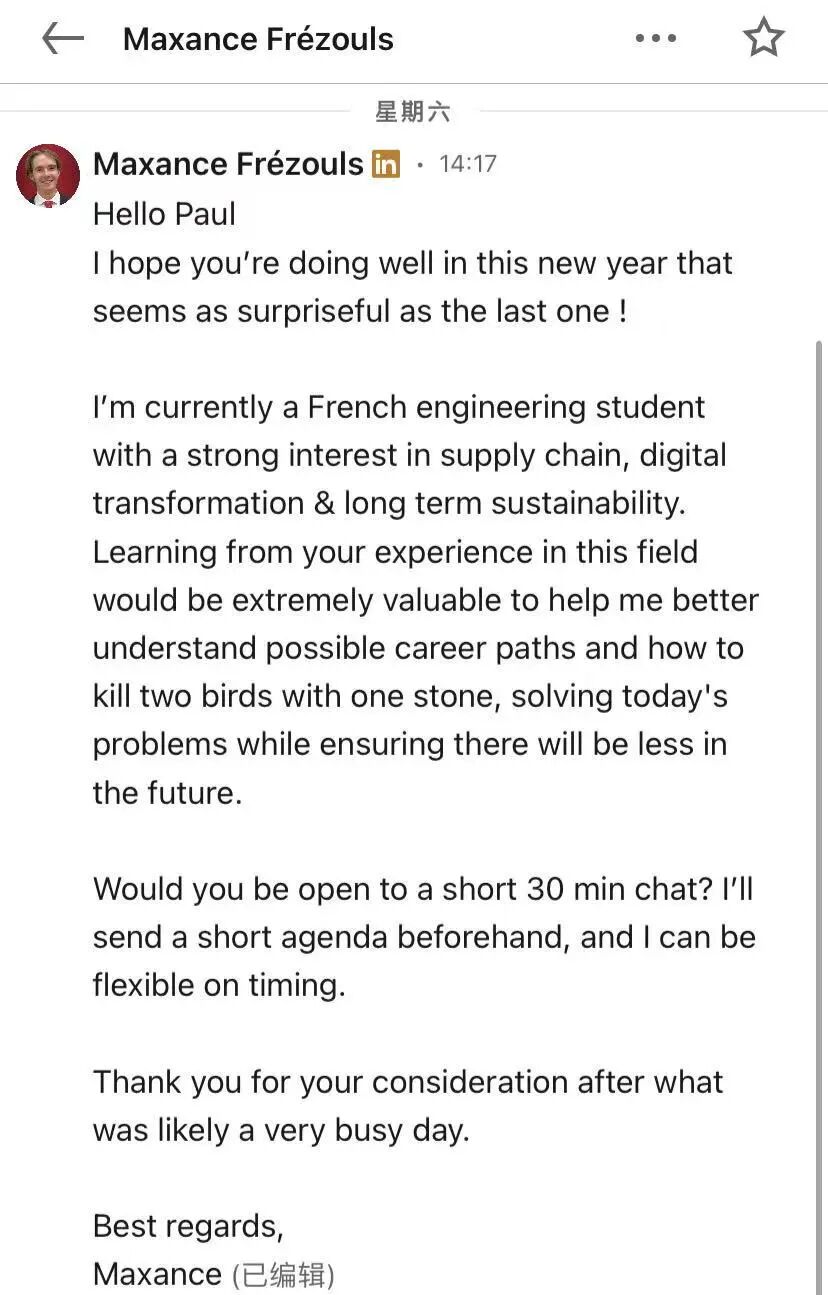
Task: Click the "flexible on timing." line
Action: point(219,985)
